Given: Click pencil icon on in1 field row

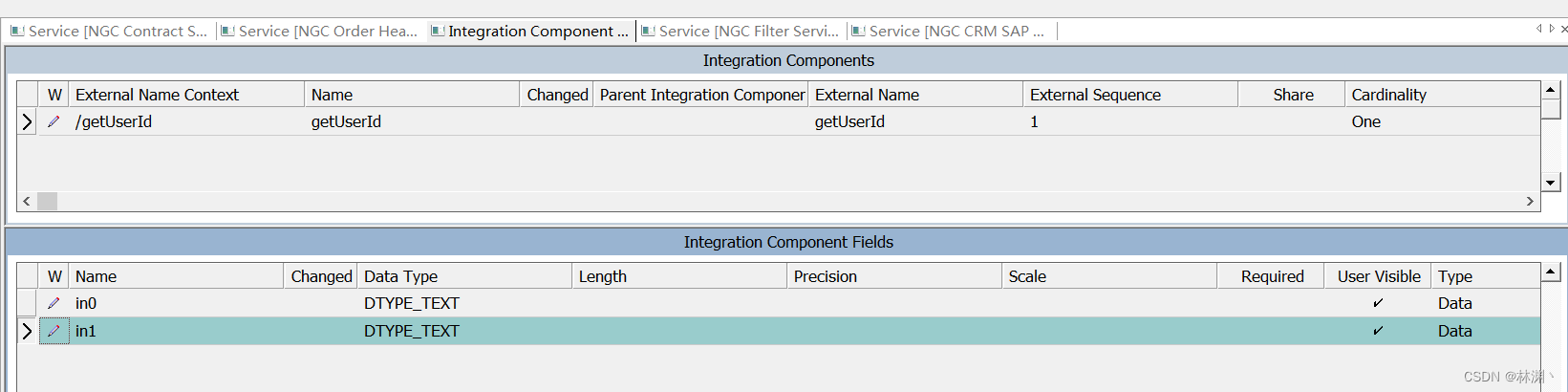Looking at the screenshot, I should click(54, 331).
